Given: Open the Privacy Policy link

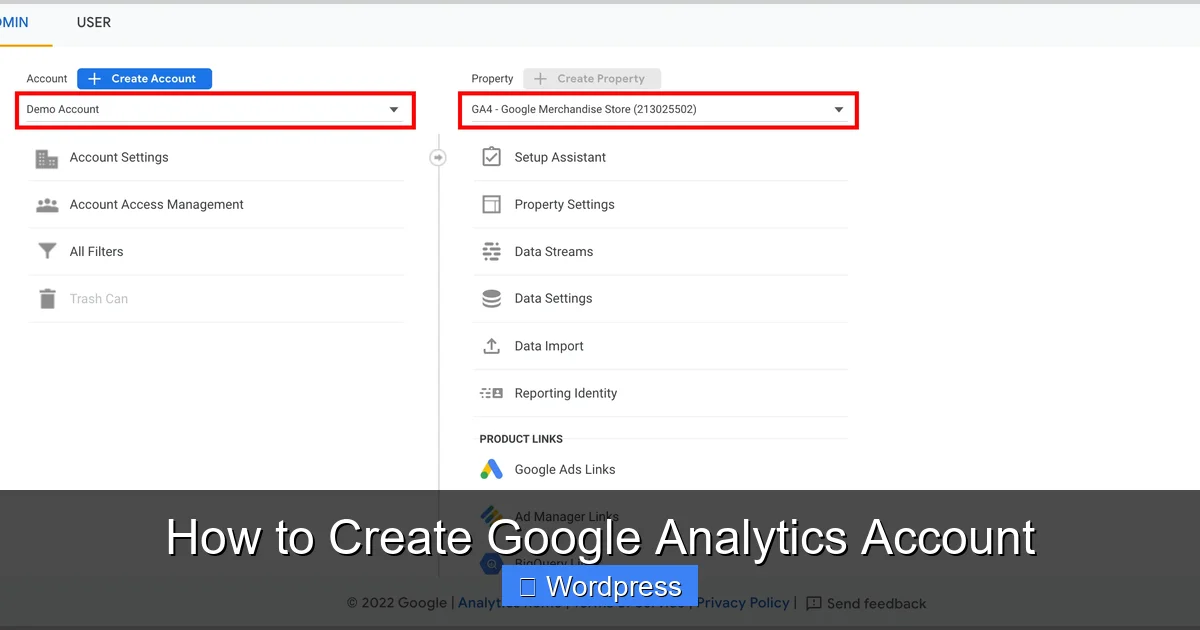Looking at the screenshot, I should click(742, 602).
